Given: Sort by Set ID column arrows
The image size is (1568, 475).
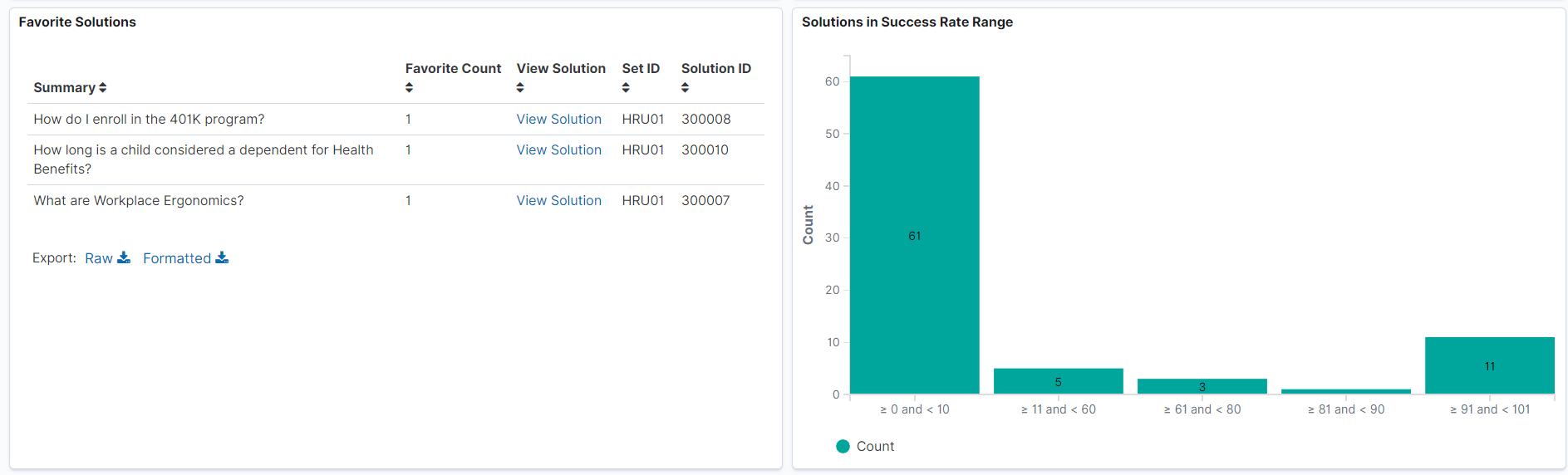Looking at the screenshot, I should click(626, 88).
